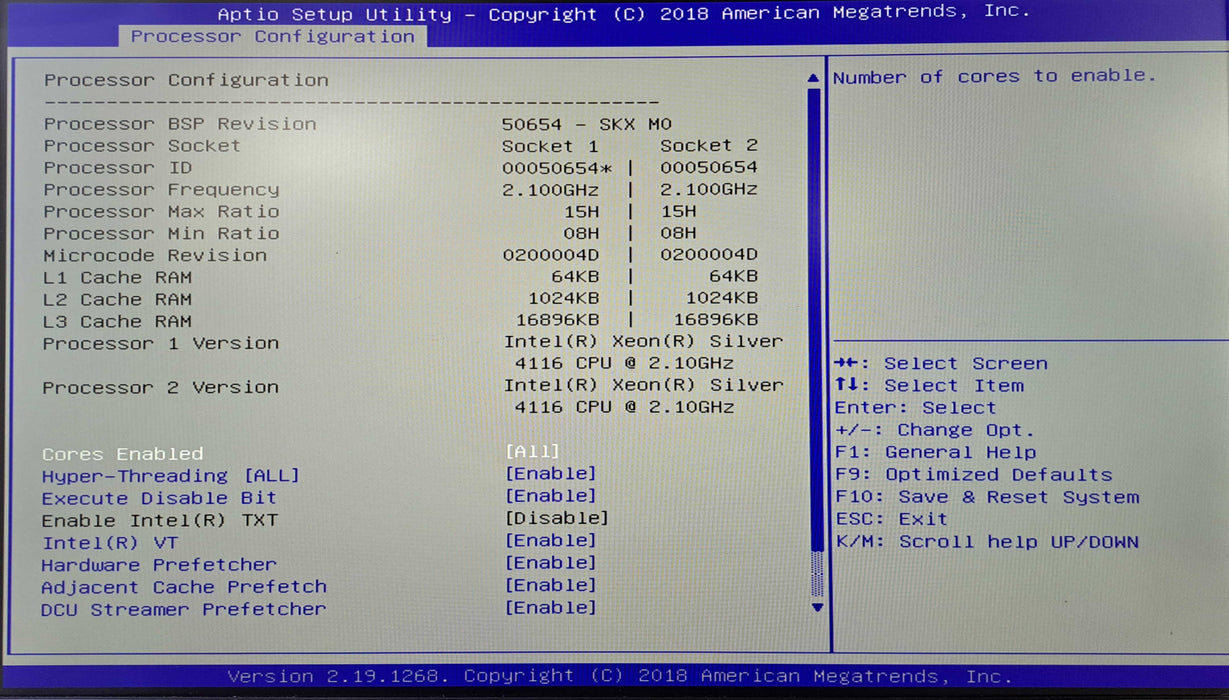Image resolution: width=1229 pixels, height=700 pixels.
Task: Click the L1 Cache RAM label
Action: [117, 278]
